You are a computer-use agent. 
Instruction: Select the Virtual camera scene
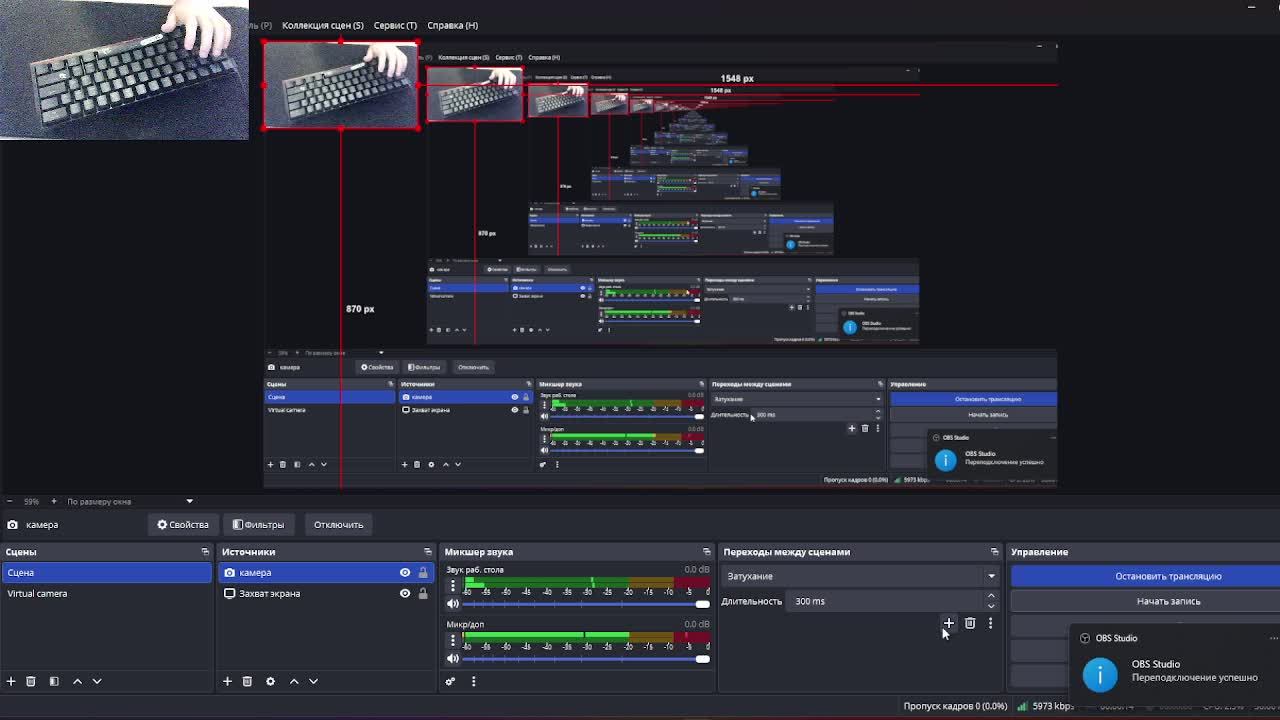(x=107, y=594)
